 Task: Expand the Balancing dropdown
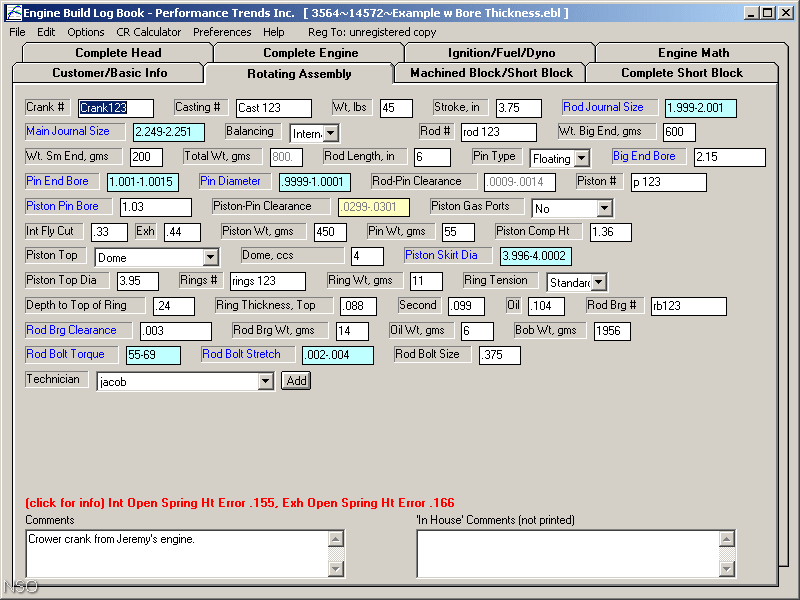(331, 134)
